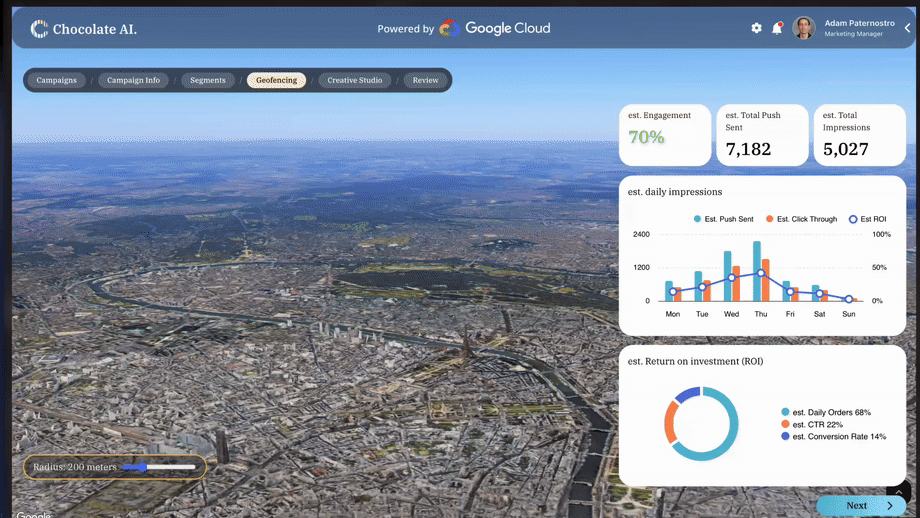Click the Marketing Manager subtitle
920x518 pixels.
pyautogui.click(x=853, y=34)
